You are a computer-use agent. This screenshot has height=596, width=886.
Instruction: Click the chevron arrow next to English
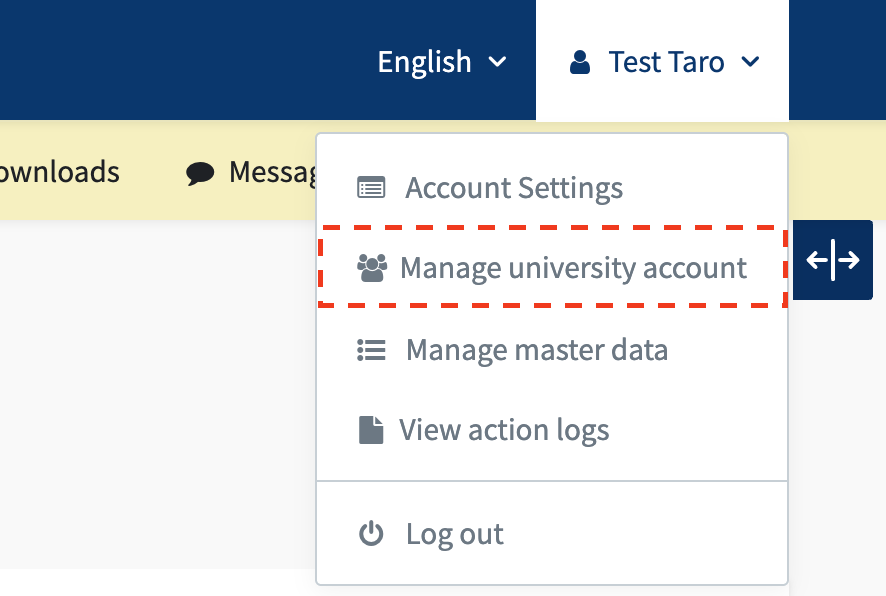click(x=497, y=62)
